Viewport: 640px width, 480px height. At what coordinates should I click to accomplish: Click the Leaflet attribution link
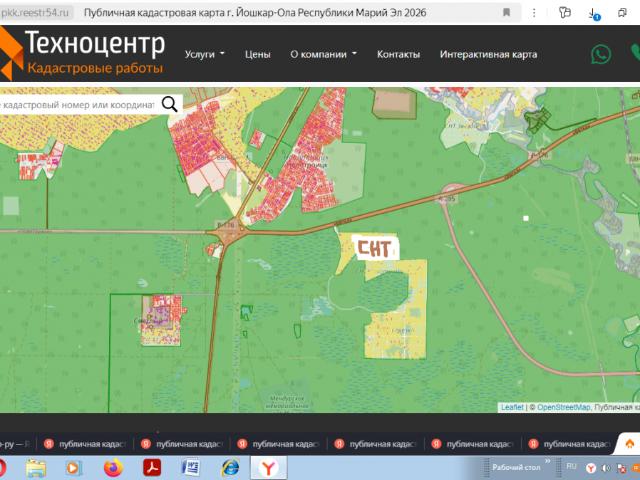coord(512,407)
